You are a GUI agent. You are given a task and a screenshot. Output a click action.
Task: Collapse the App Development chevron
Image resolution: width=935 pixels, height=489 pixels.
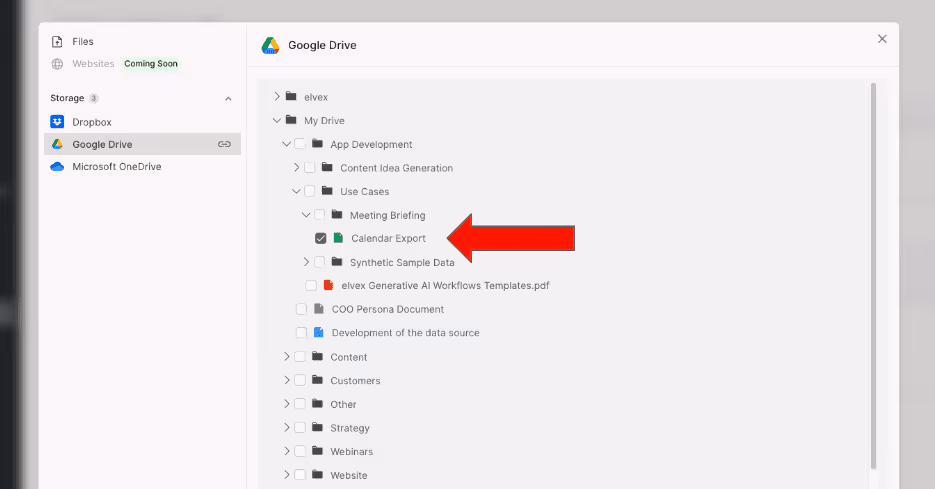287,144
